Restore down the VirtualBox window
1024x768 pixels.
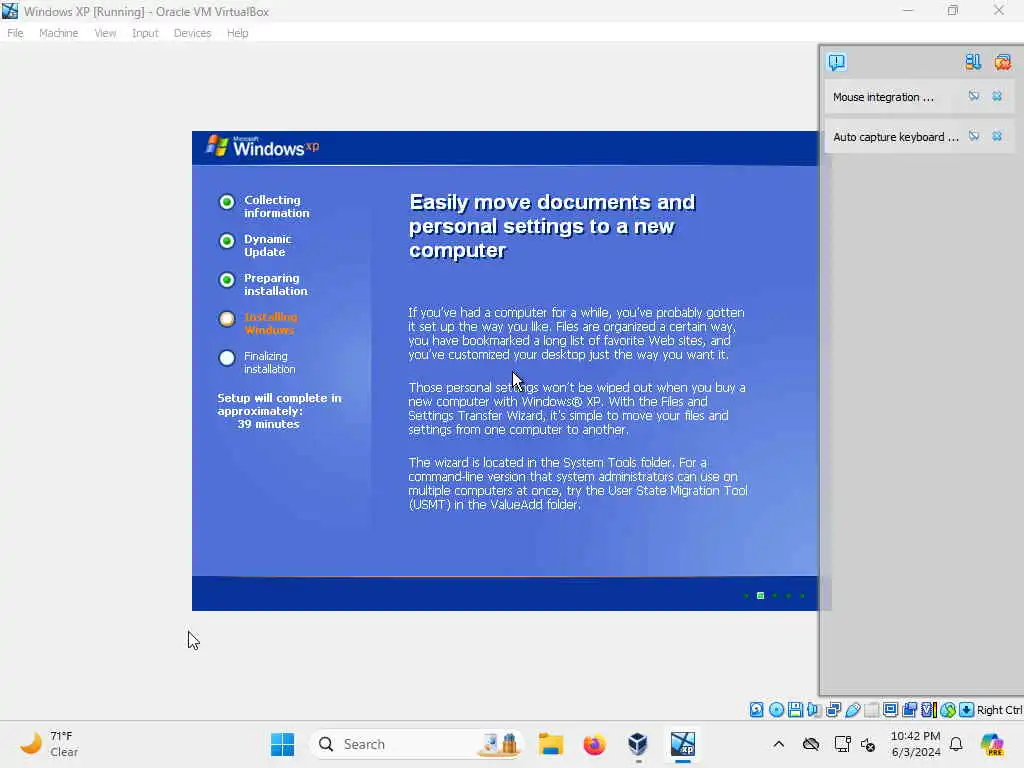[x=953, y=10]
